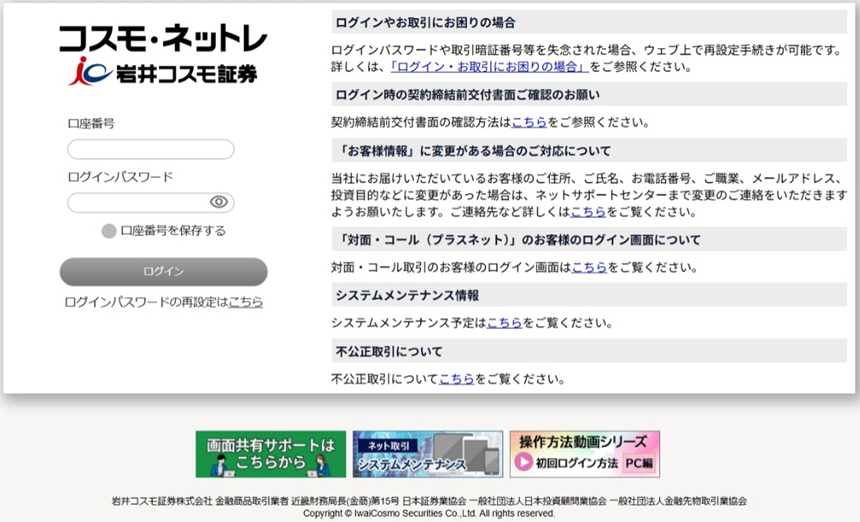The image size is (860, 522).
Task: Open こちら link for customer information contact details
Action: [x=588, y=212]
